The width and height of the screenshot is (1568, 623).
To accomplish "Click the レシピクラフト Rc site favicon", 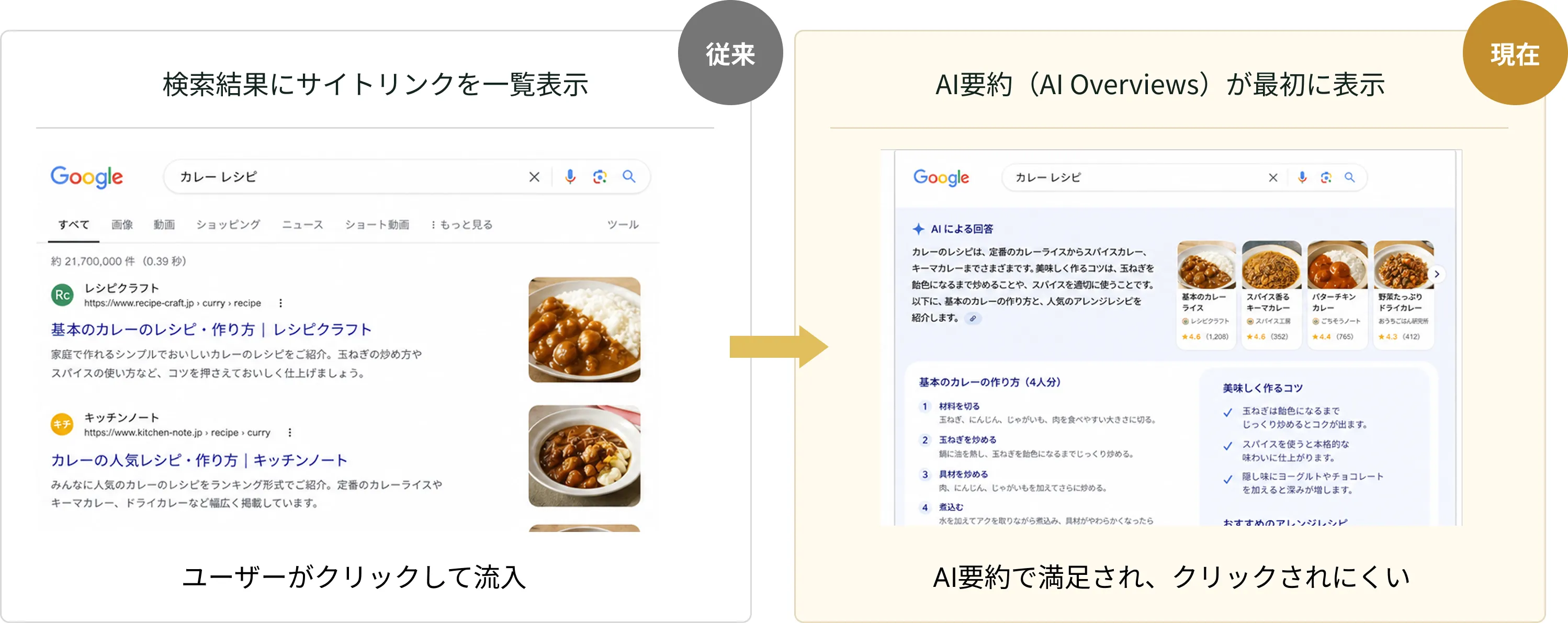I will (62, 295).
